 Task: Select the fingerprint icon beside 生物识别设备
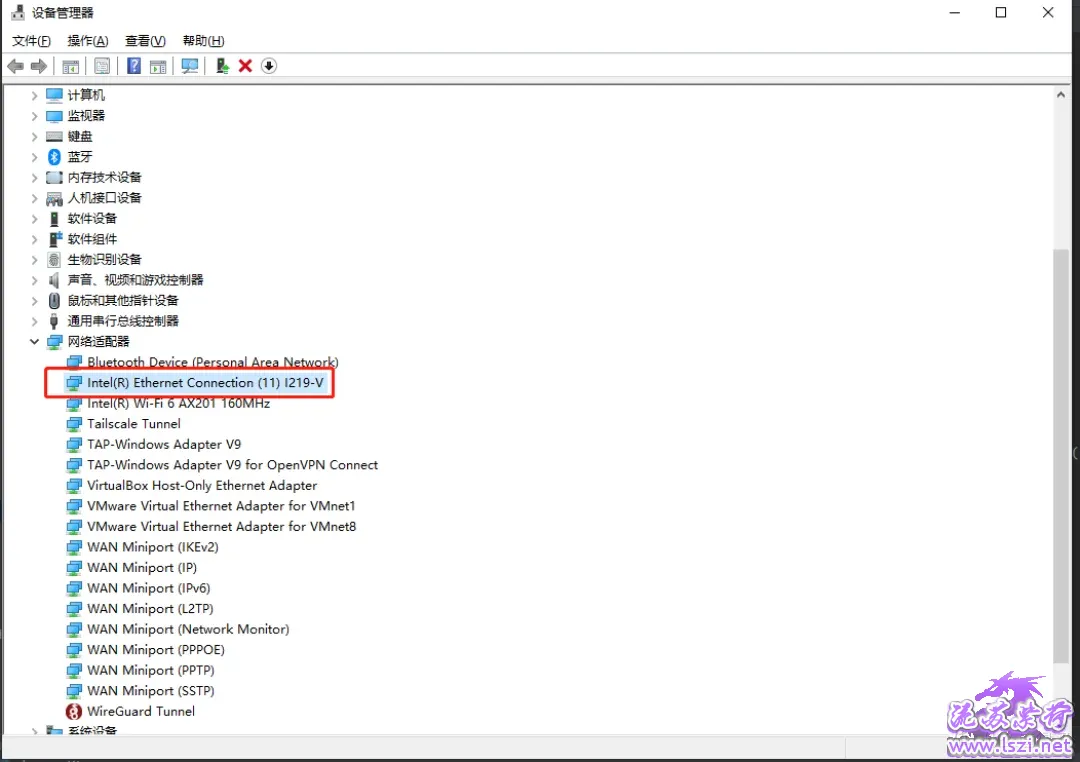[x=54, y=260]
